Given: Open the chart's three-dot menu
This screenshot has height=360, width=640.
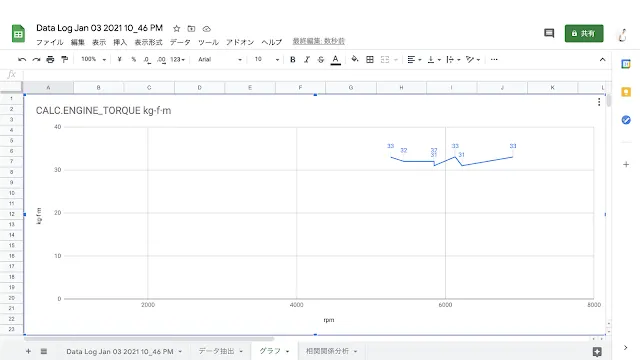Looking at the screenshot, I should pyautogui.click(x=599, y=102).
